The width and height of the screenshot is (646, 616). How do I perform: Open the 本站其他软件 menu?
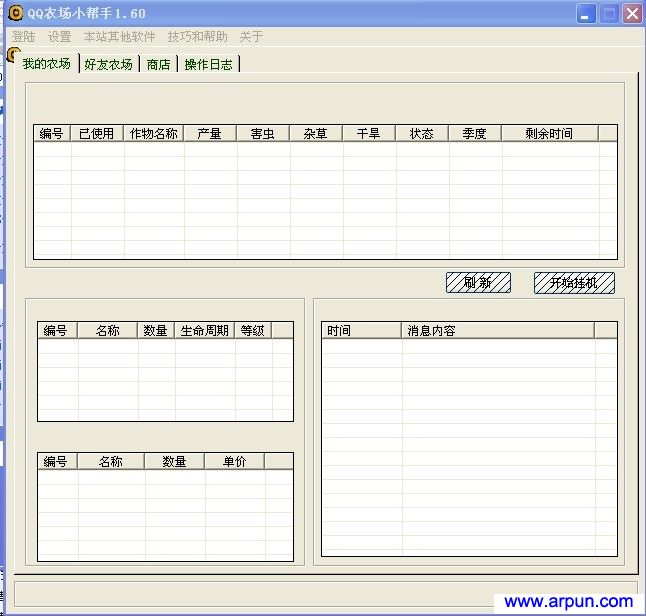(119, 37)
